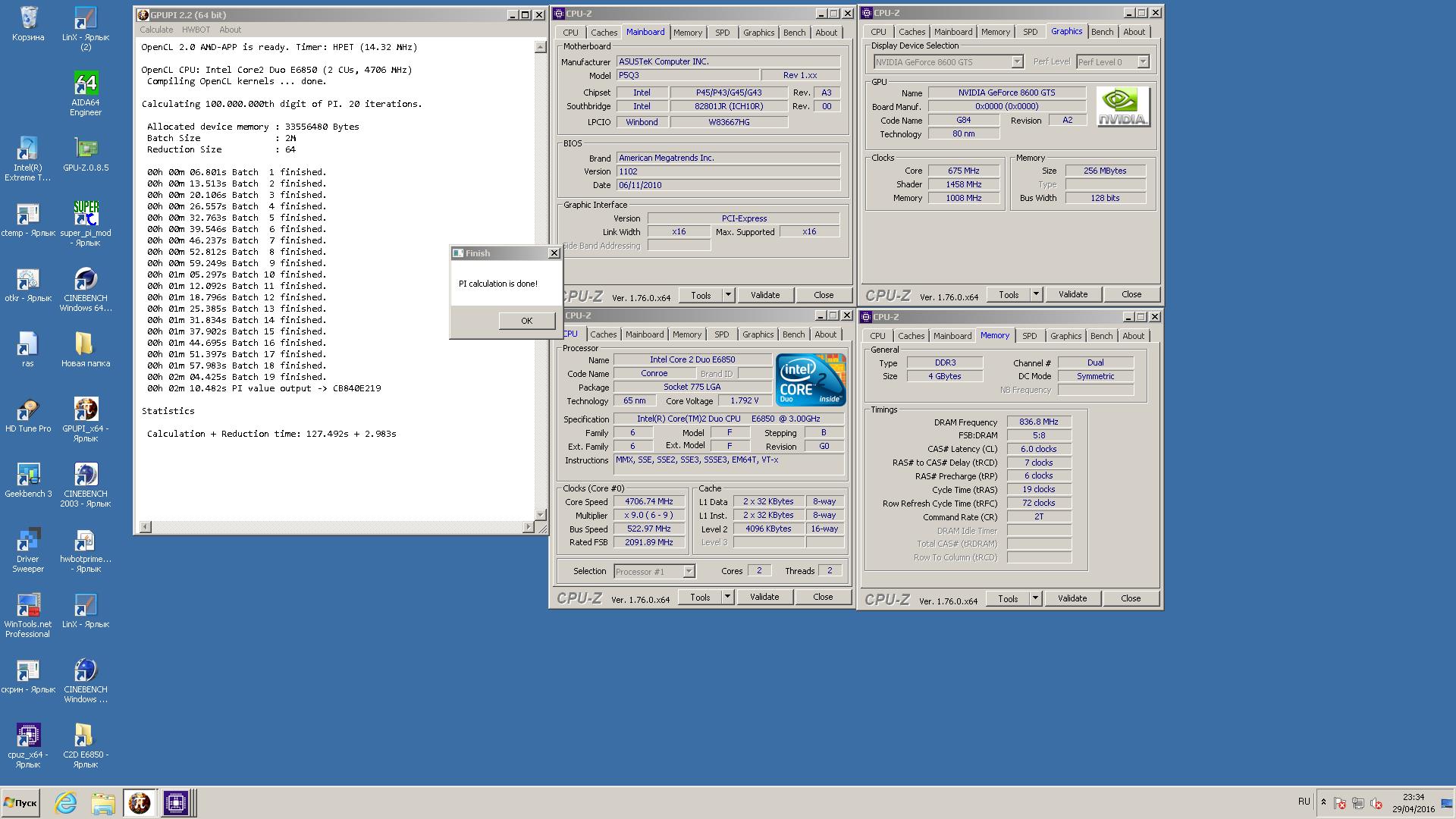1456x819 pixels.
Task: Click Validate in the Graphics CPU-Z window
Action: tap(1072, 294)
